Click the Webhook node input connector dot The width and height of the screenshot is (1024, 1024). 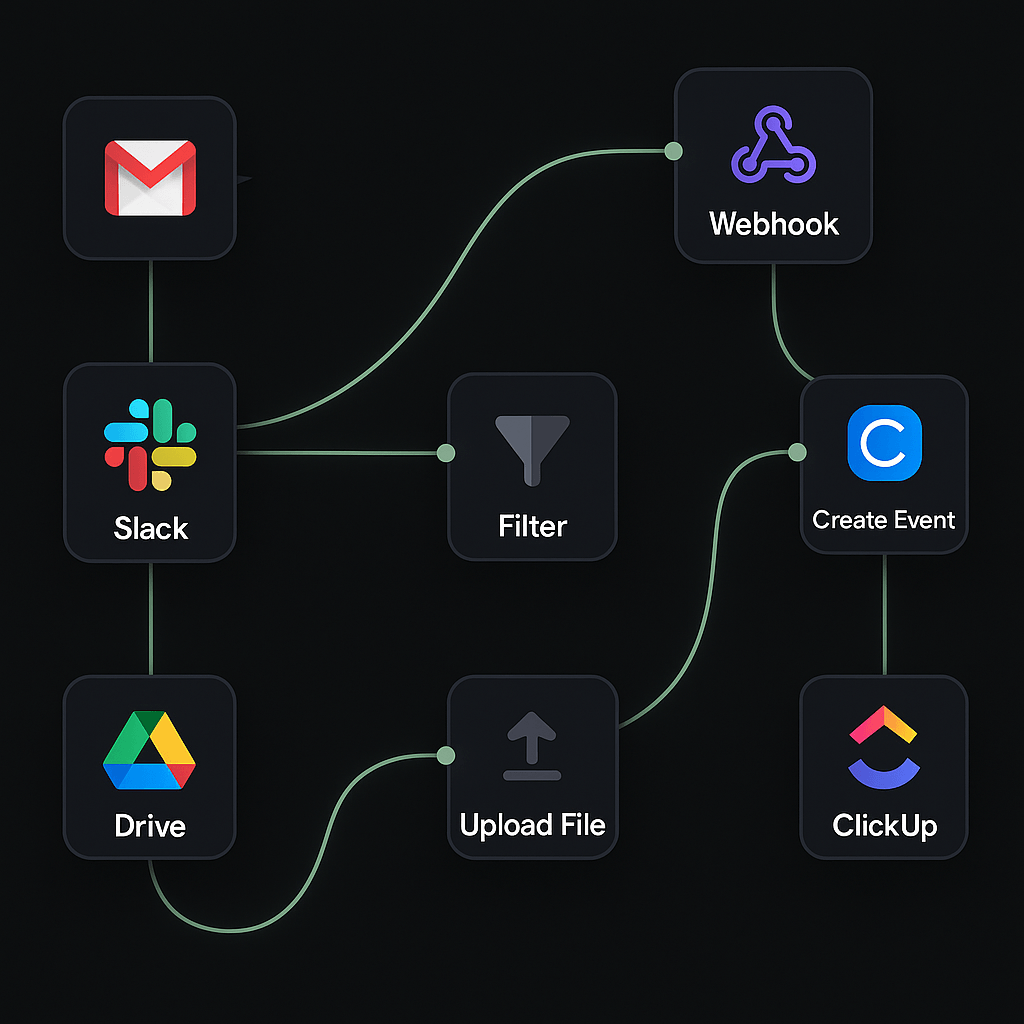pos(673,151)
